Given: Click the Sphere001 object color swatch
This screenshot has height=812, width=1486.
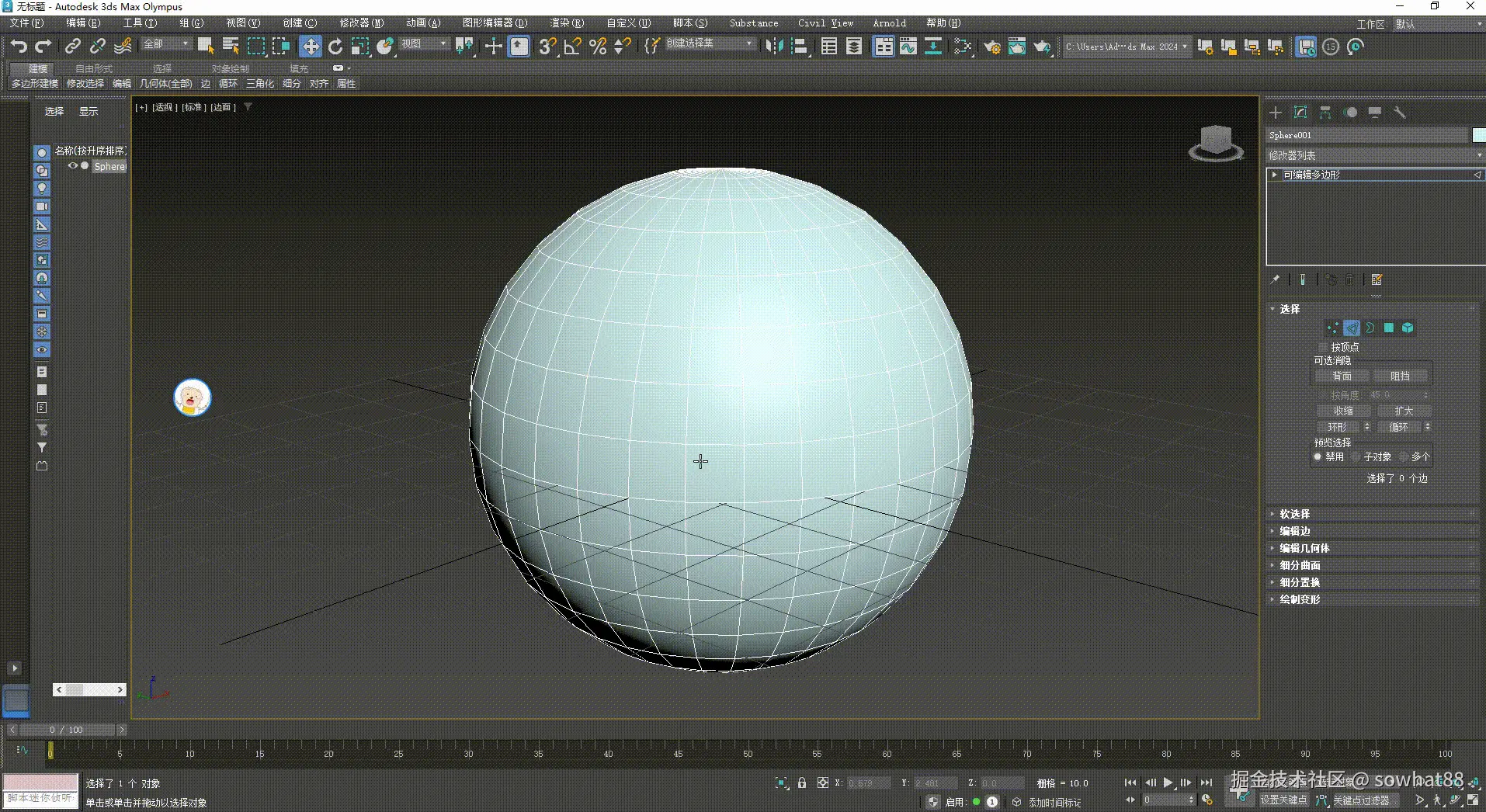Looking at the screenshot, I should click(1478, 134).
